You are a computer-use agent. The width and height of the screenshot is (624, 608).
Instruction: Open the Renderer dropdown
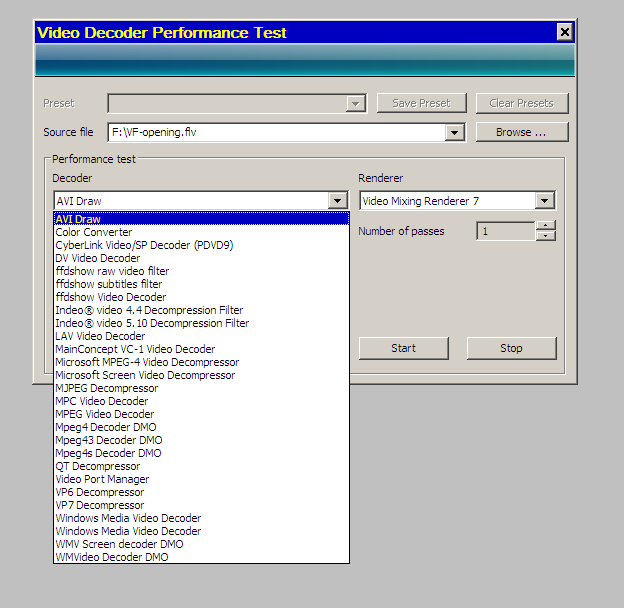(x=544, y=201)
